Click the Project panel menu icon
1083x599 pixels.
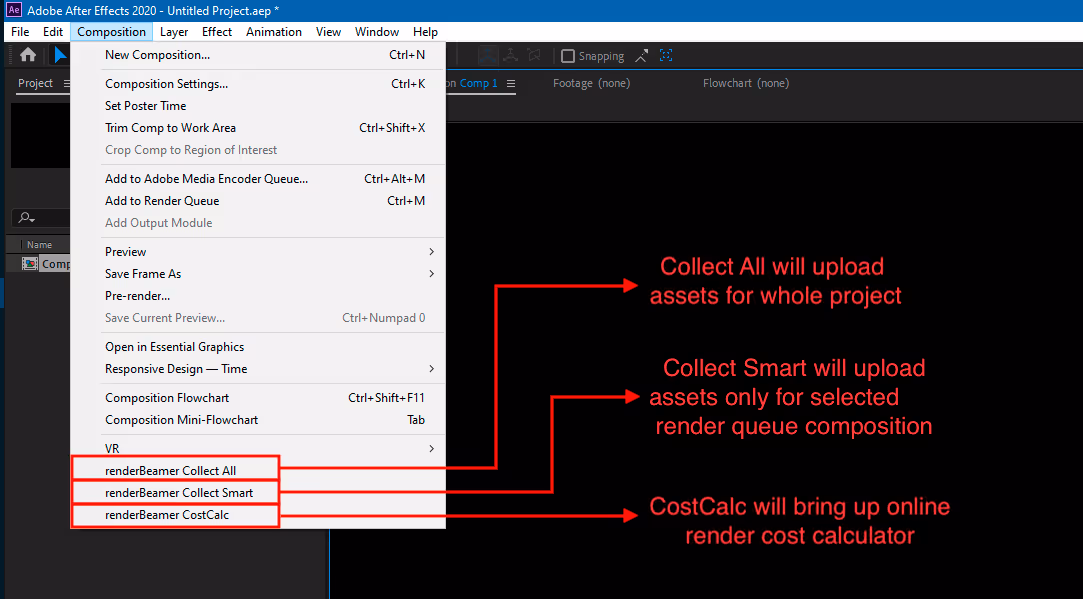coord(66,84)
